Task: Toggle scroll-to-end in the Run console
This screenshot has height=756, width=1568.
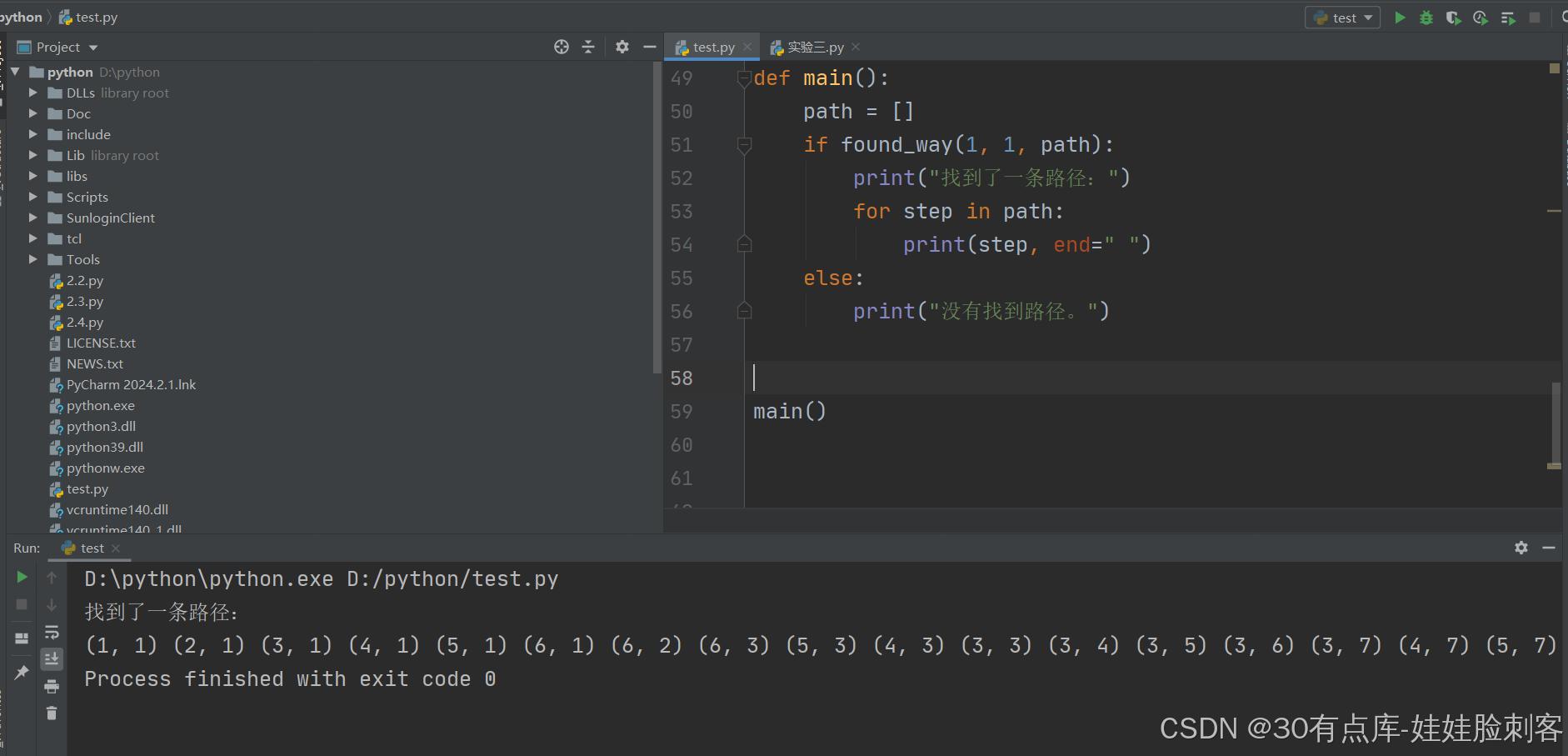Action: tap(52, 659)
